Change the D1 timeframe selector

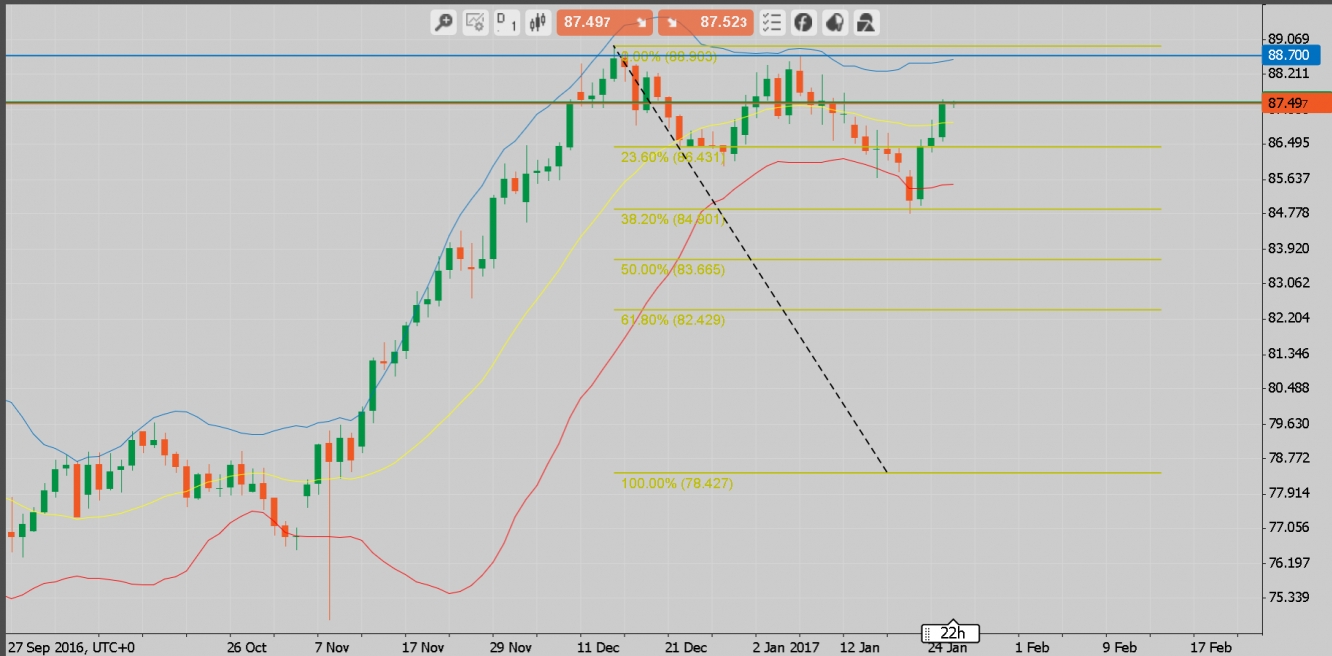pyautogui.click(x=508, y=22)
